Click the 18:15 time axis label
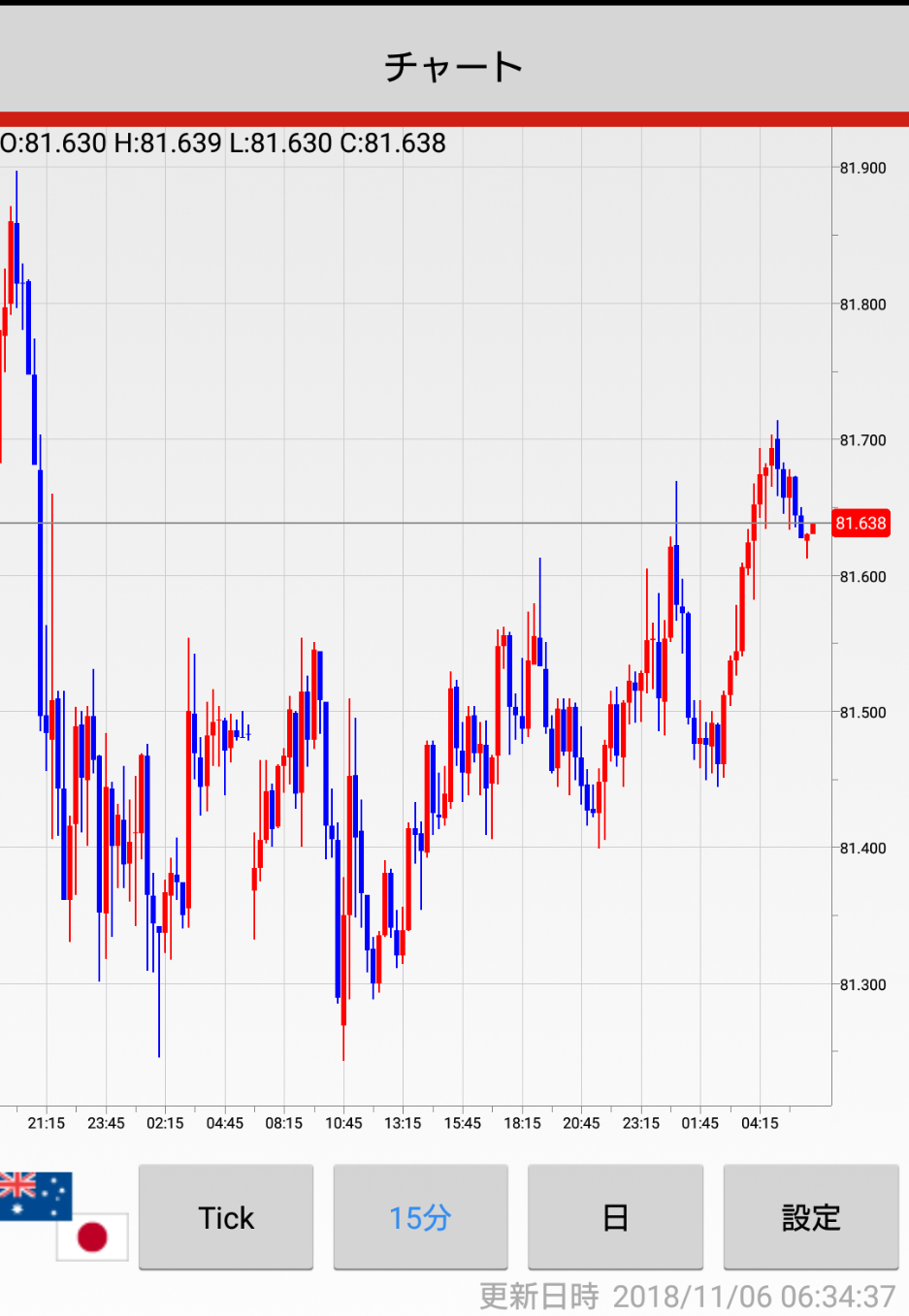This screenshot has width=909, height=1316. [522, 1123]
